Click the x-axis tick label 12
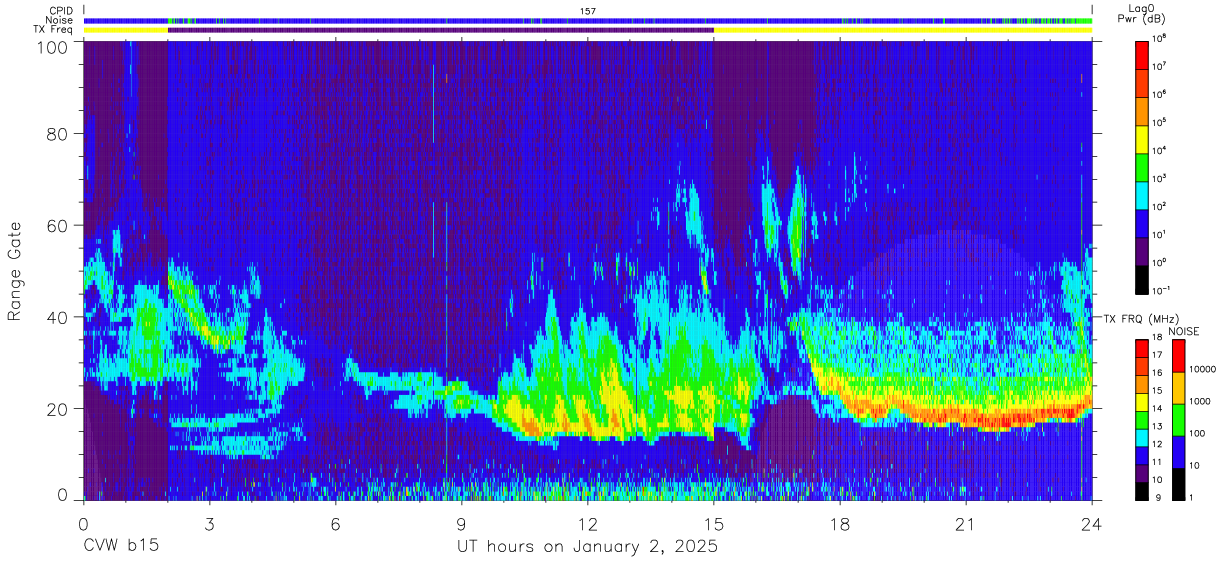 coord(588,524)
